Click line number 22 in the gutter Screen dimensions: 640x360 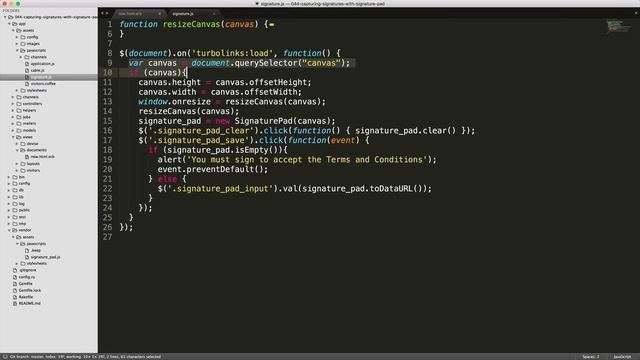107,189
